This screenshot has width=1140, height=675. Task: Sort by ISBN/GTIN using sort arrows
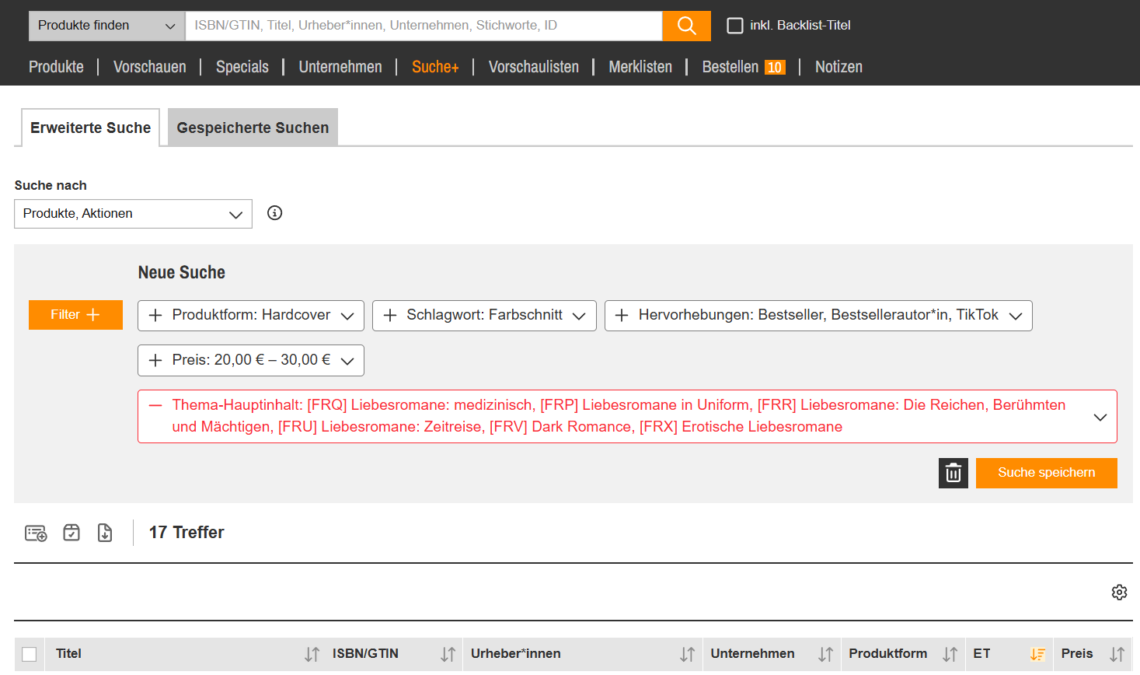point(448,654)
